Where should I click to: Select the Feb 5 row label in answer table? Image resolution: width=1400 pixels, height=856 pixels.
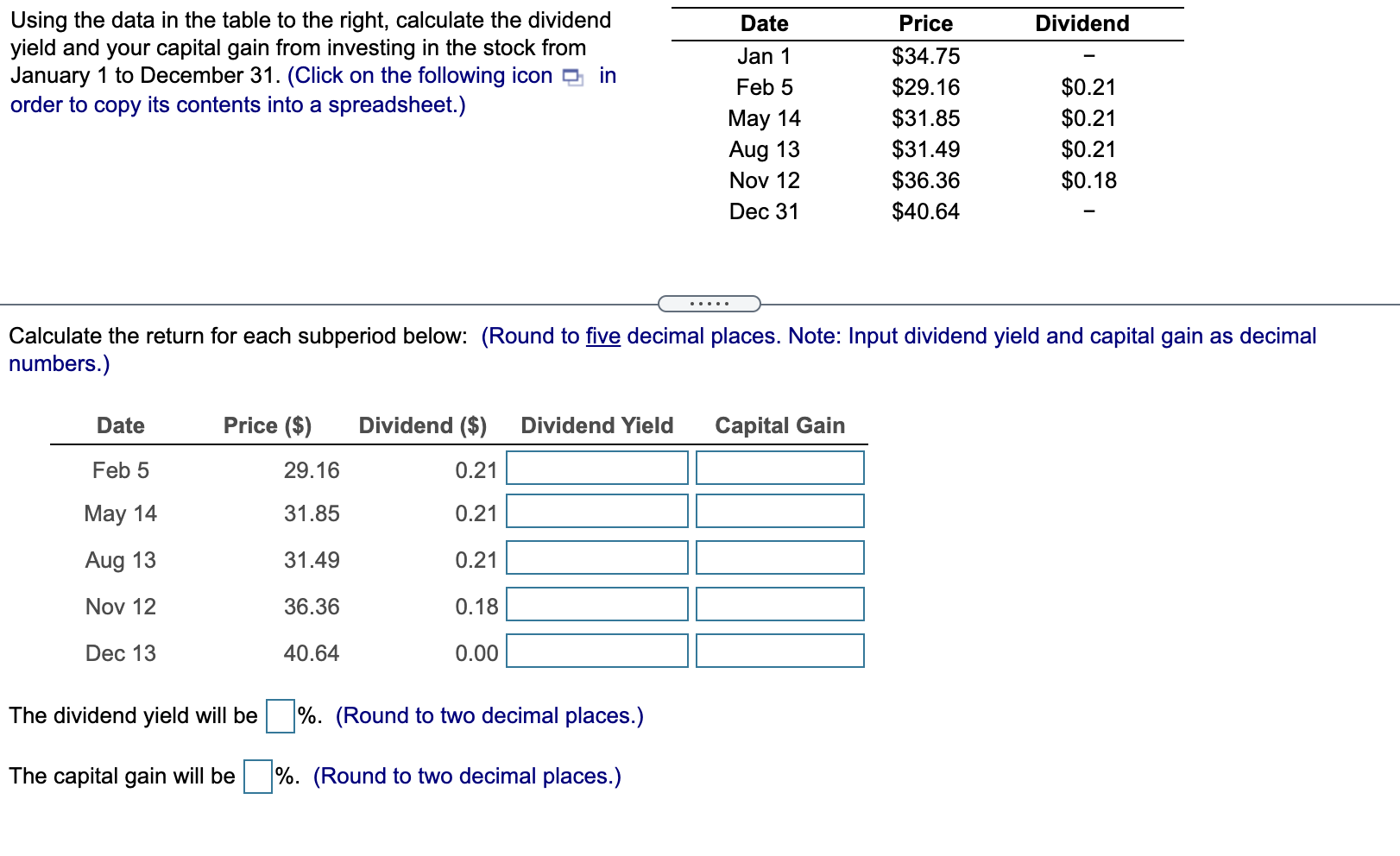coord(120,470)
